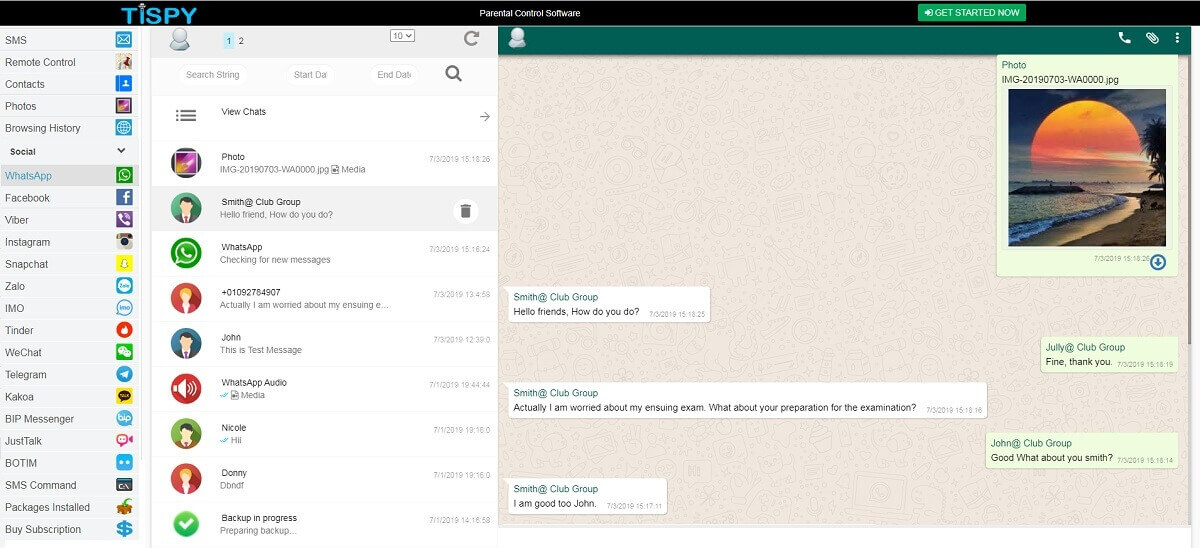This screenshot has width=1200, height=548.
Task: Click the BOTIM icon in sidebar
Action: point(124,463)
